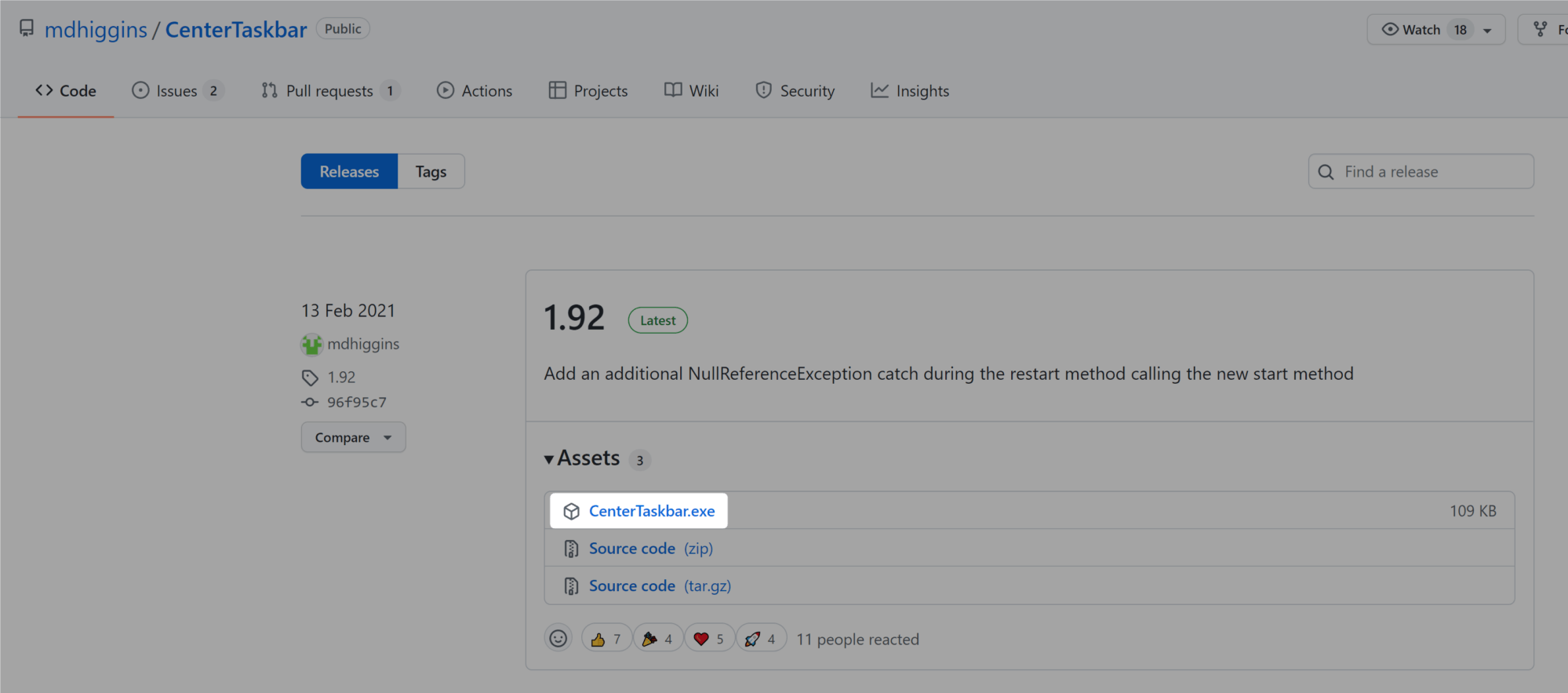The width and height of the screenshot is (1568, 693).
Task: Toggle the rocket reaction
Action: coord(761,639)
